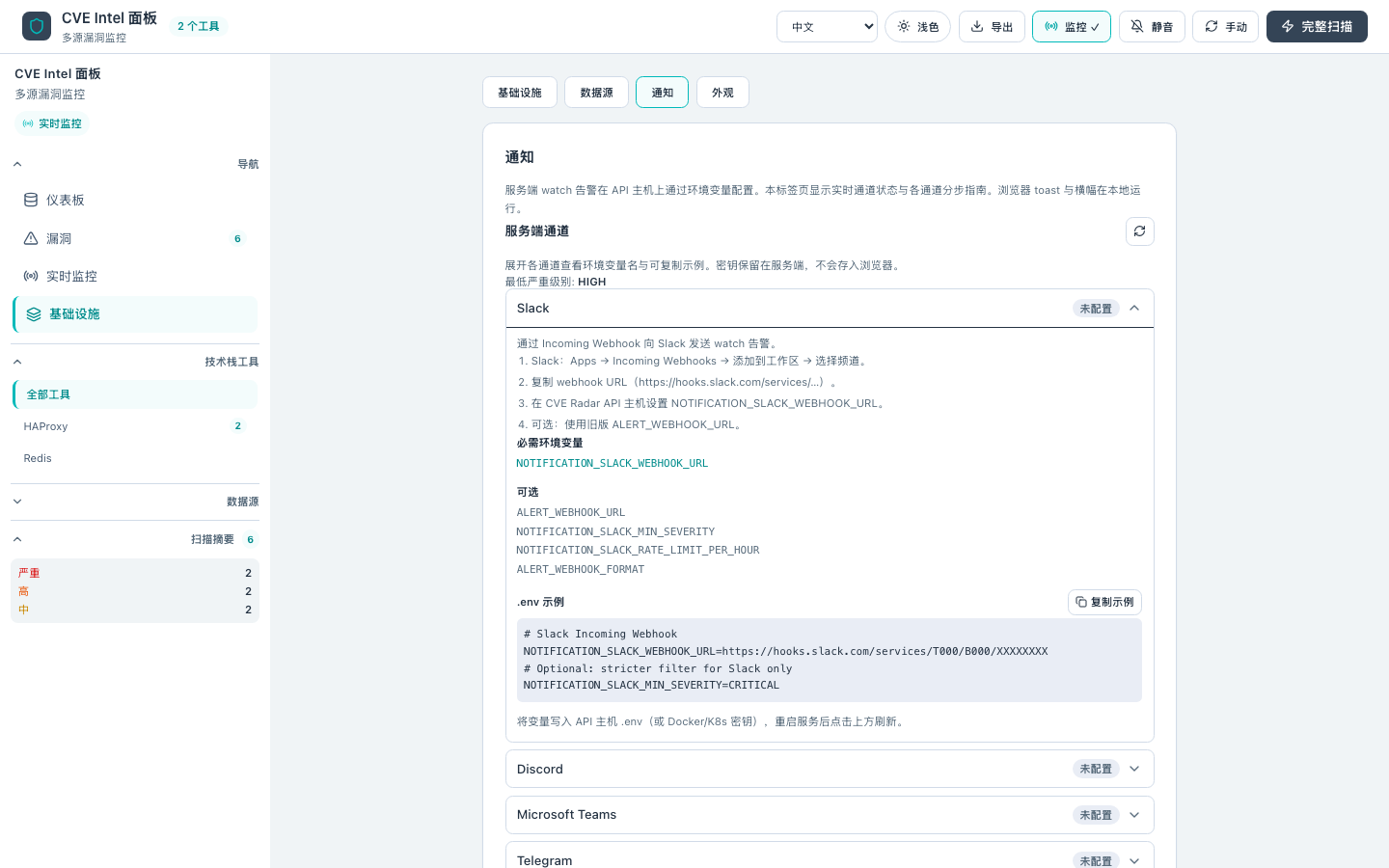
Task: Click 复制示例 copy button
Action: [1104, 602]
